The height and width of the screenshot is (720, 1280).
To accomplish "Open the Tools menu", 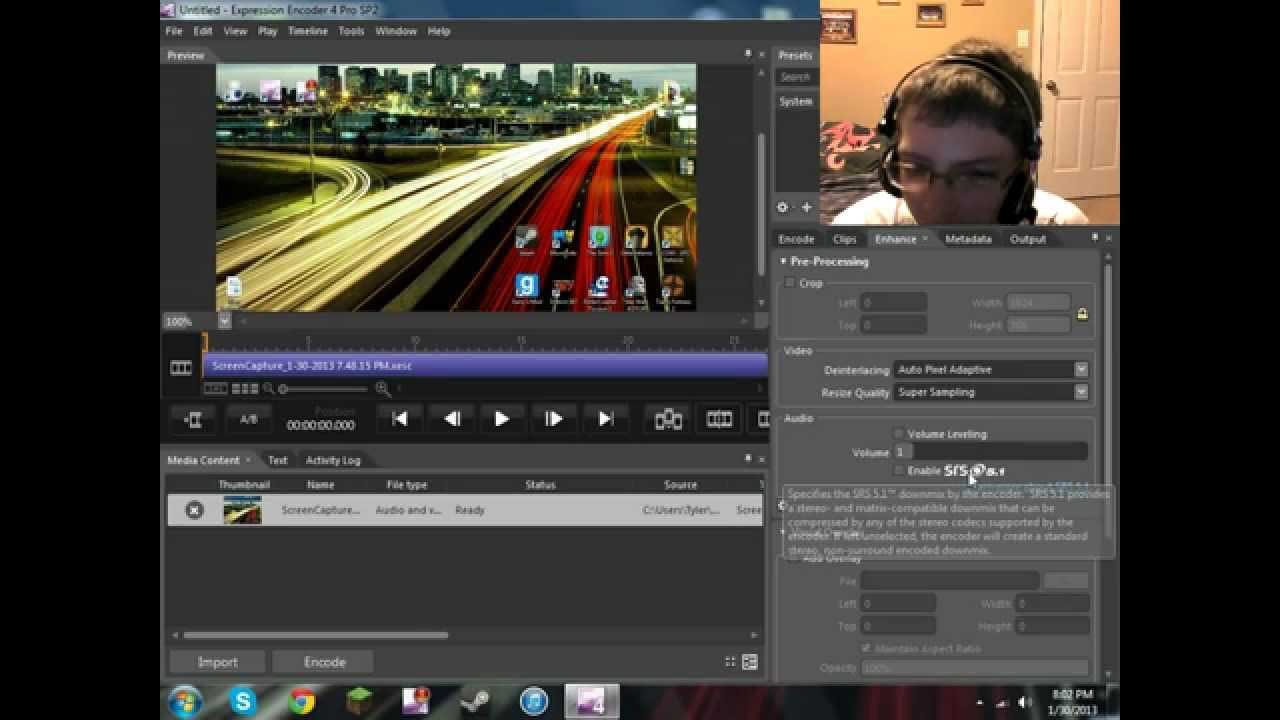I will pyautogui.click(x=351, y=31).
